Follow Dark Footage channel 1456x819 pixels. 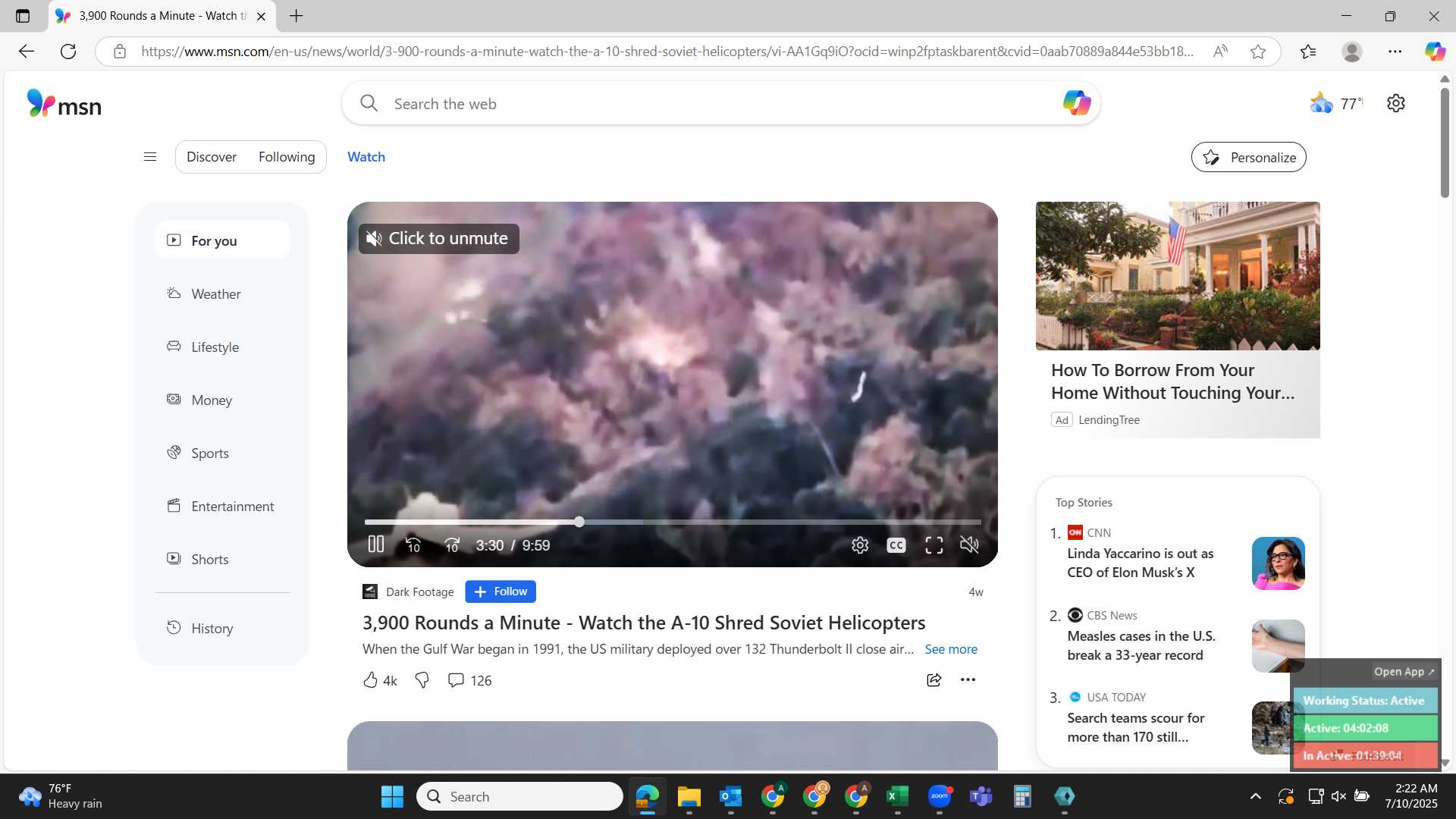[x=500, y=591]
